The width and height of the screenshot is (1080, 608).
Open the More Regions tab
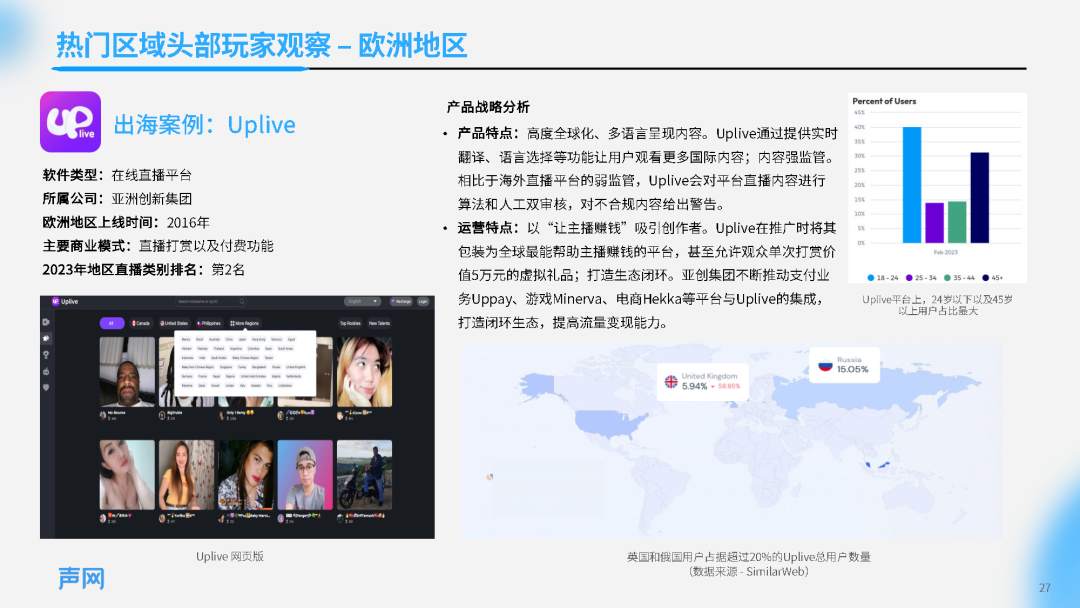245,323
